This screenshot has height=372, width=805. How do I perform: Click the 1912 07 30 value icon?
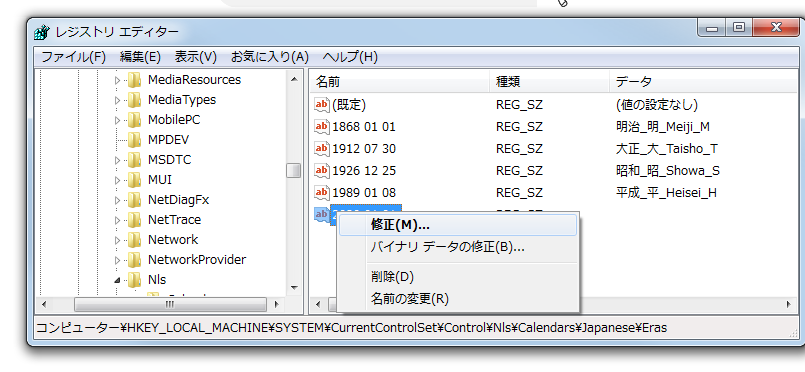[x=322, y=149]
